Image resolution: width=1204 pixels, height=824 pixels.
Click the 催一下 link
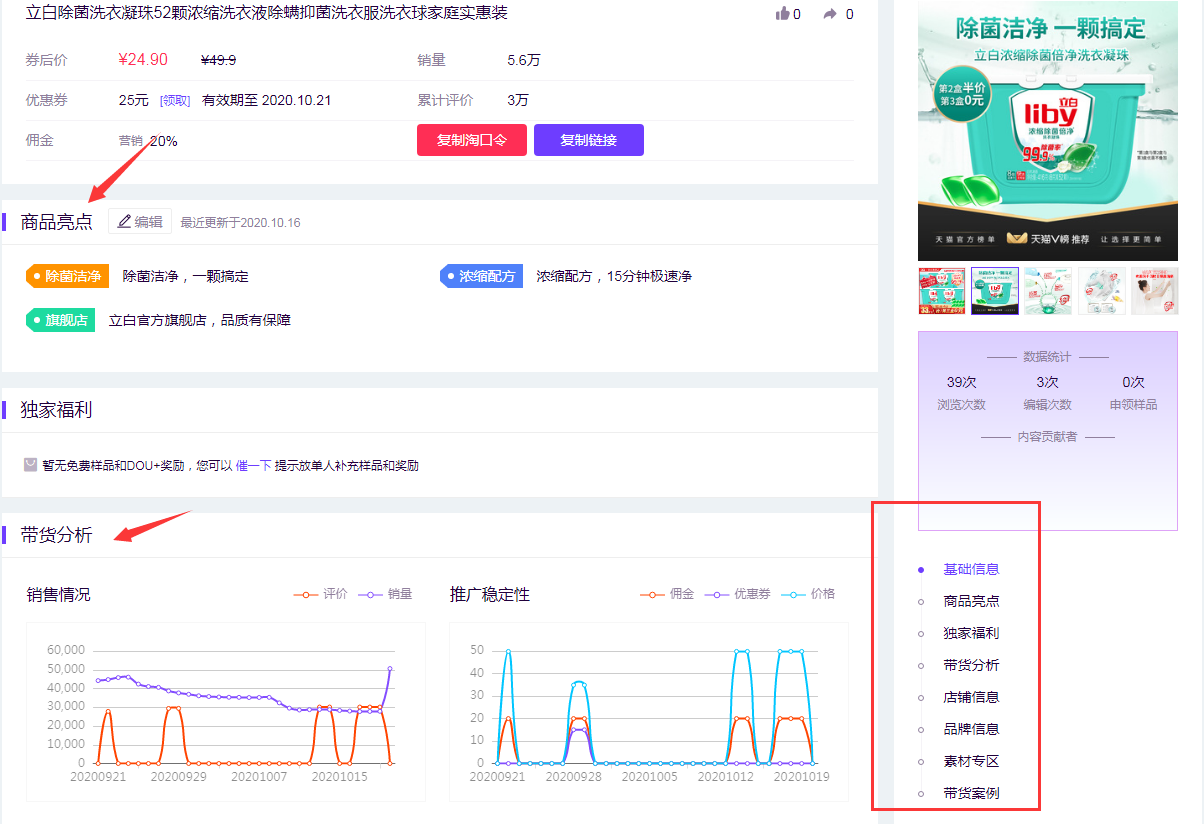point(253,466)
